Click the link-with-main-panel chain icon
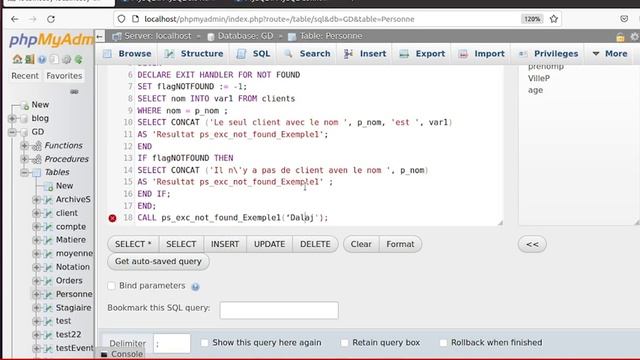 [74, 91]
